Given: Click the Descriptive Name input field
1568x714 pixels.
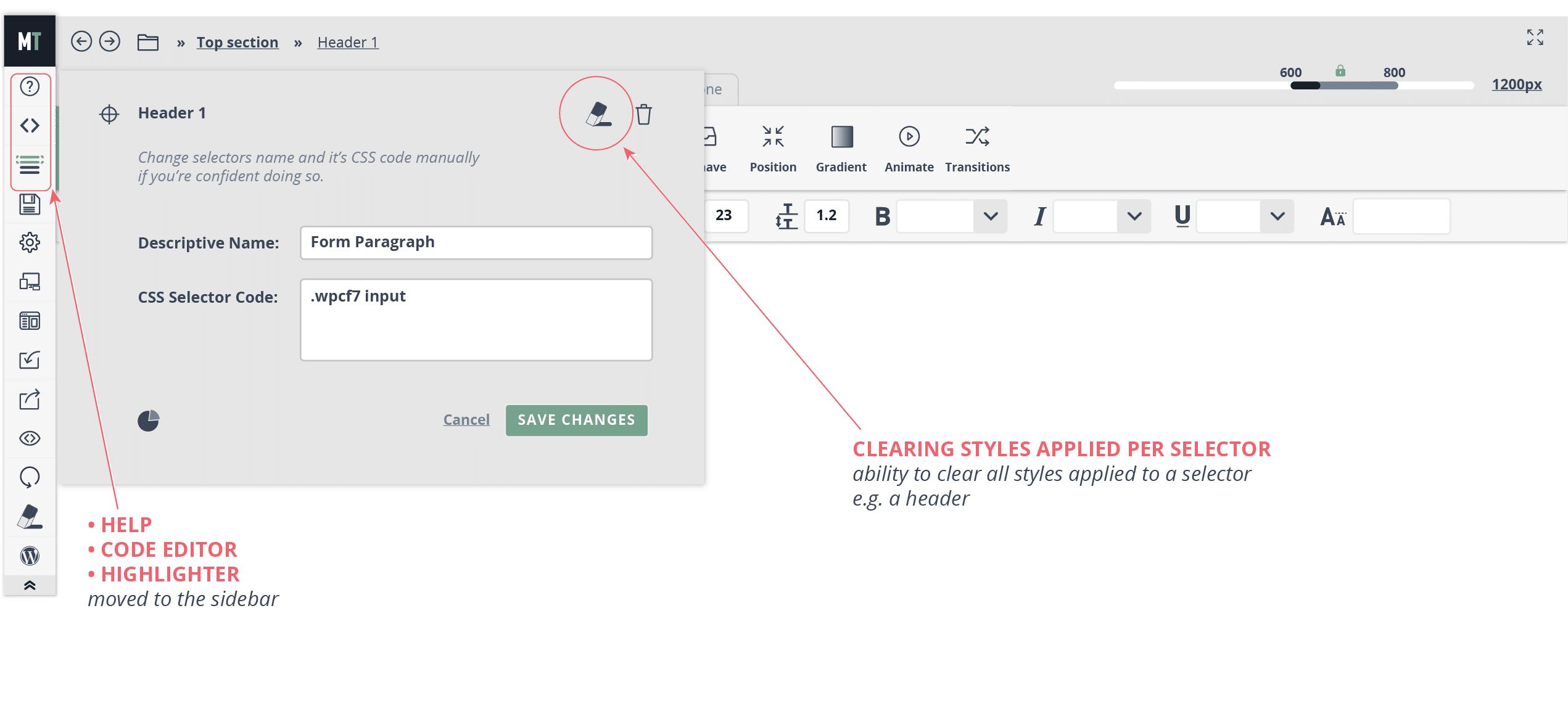Looking at the screenshot, I should [476, 242].
